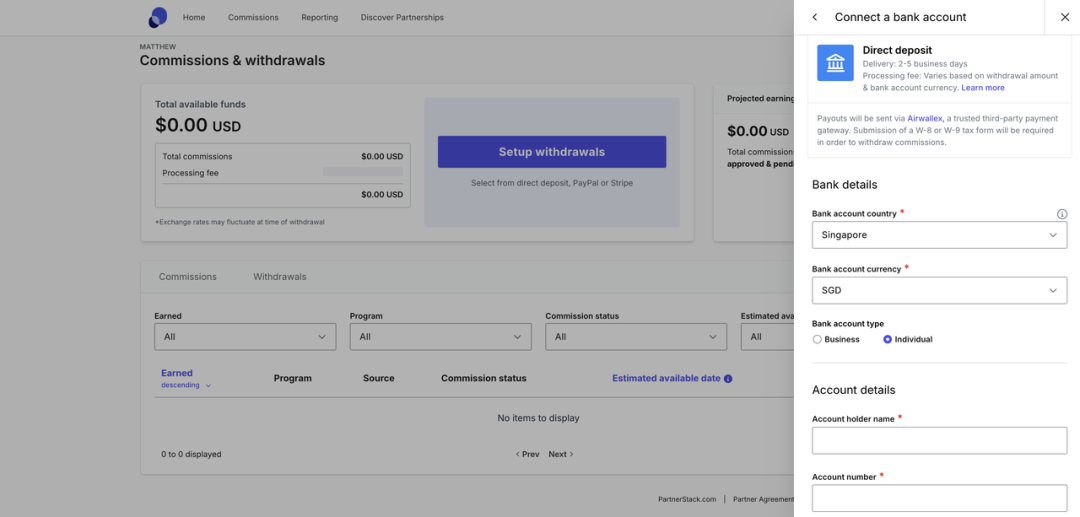Viewport: 1080px width, 517px height.
Task: Click the Direct deposit bank icon
Action: point(835,63)
